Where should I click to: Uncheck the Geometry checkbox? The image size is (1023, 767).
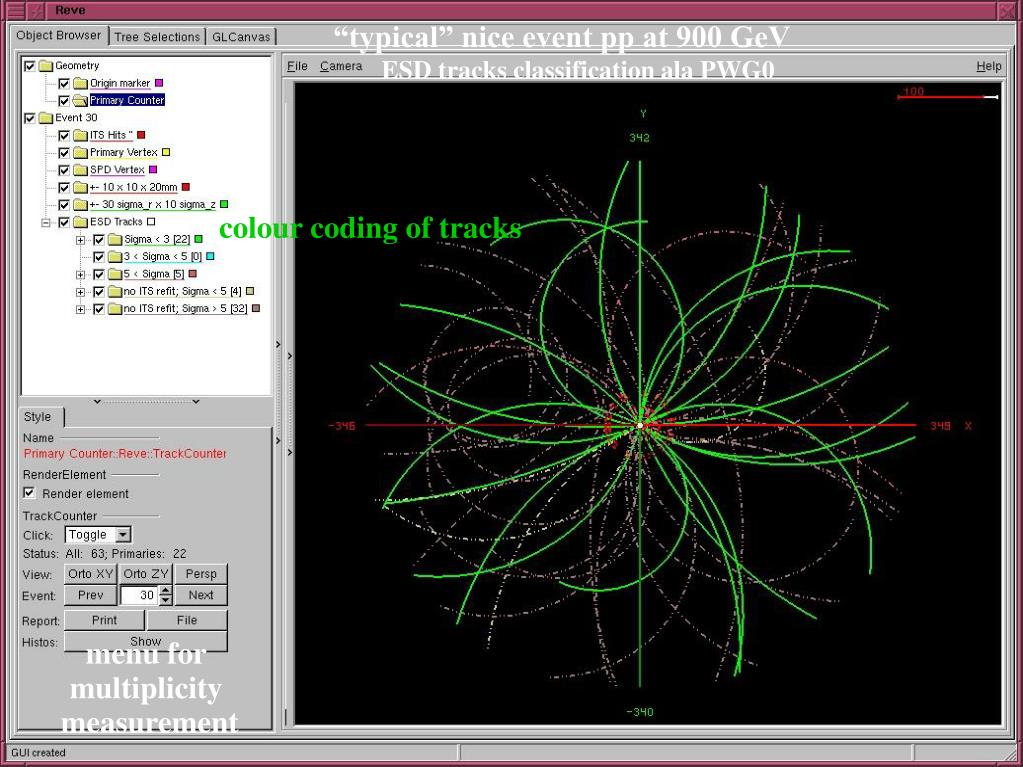tap(29, 66)
